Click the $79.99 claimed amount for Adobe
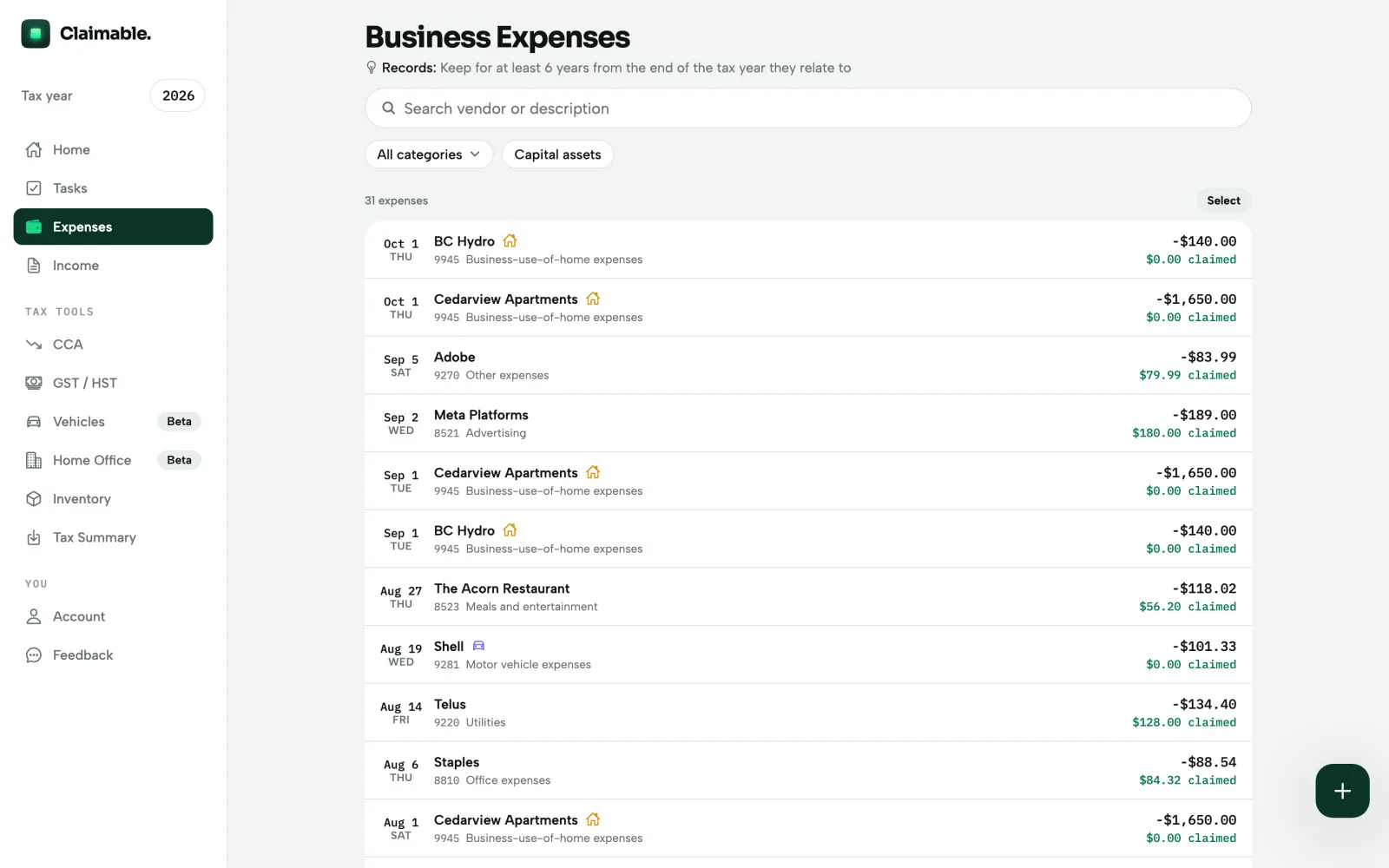This screenshot has height=868, width=1389. (x=1188, y=375)
